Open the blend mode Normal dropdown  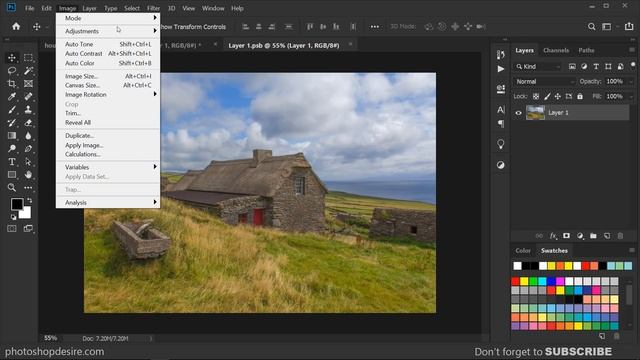click(x=544, y=82)
